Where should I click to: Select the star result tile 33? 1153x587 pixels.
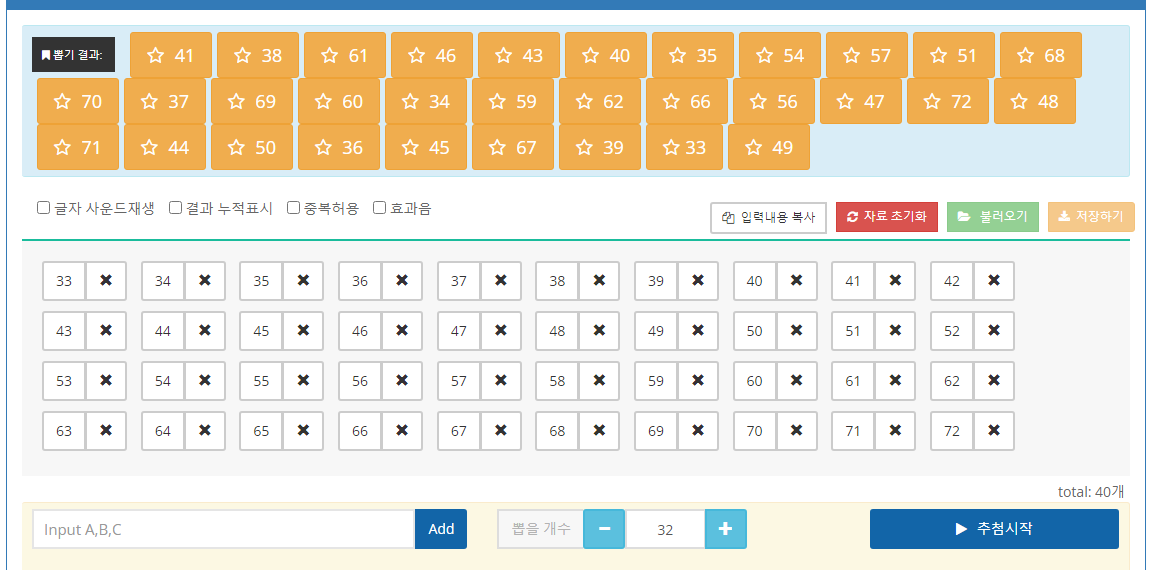(684, 147)
